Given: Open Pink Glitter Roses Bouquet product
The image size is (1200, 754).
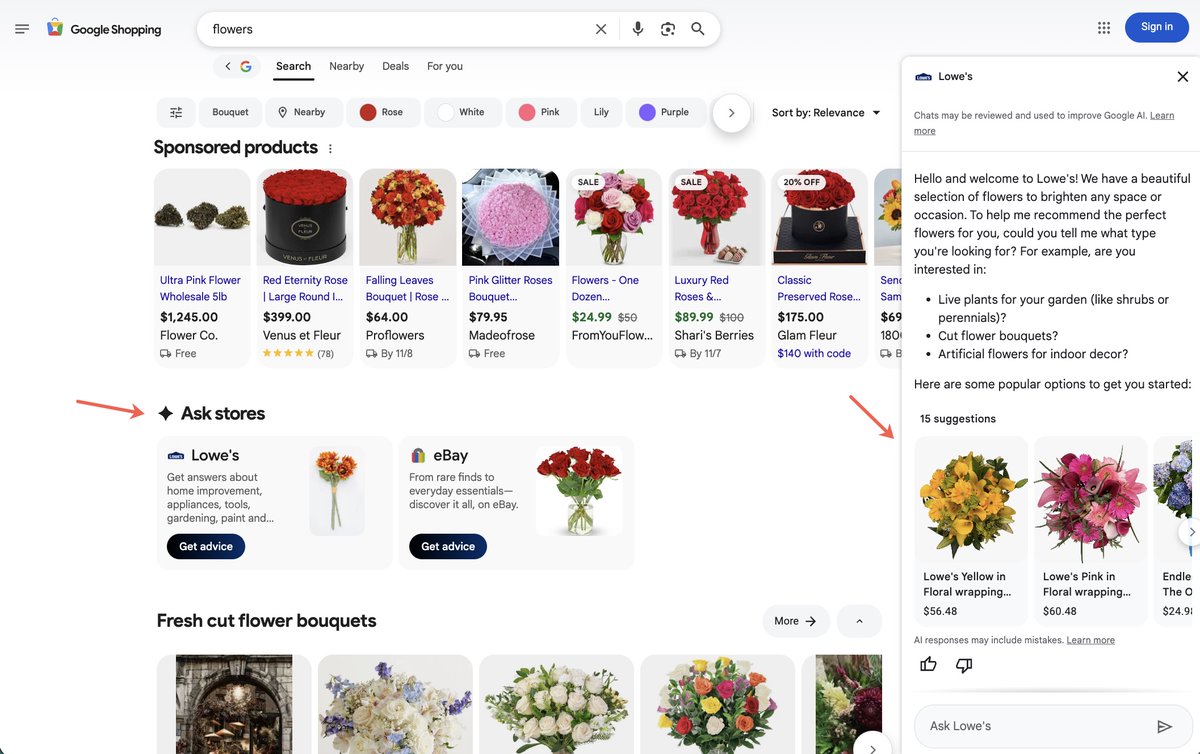Looking at the screenshot, I should coord(510,288).
